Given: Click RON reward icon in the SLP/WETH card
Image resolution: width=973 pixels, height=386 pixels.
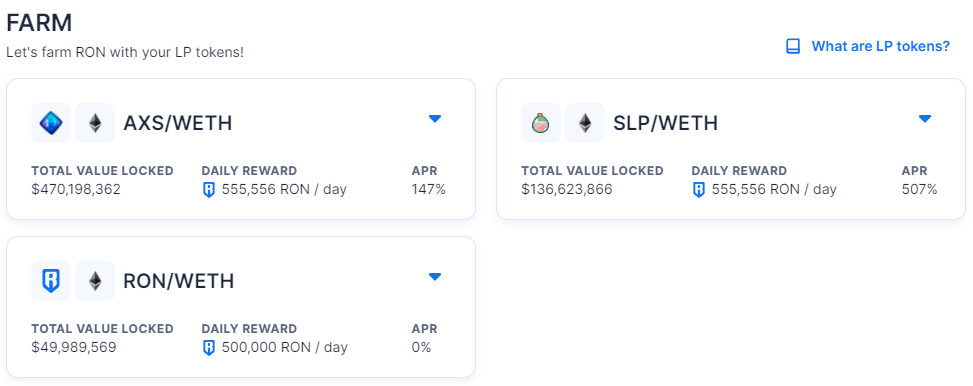Looking at the screenshot, I should coord(699,190).
